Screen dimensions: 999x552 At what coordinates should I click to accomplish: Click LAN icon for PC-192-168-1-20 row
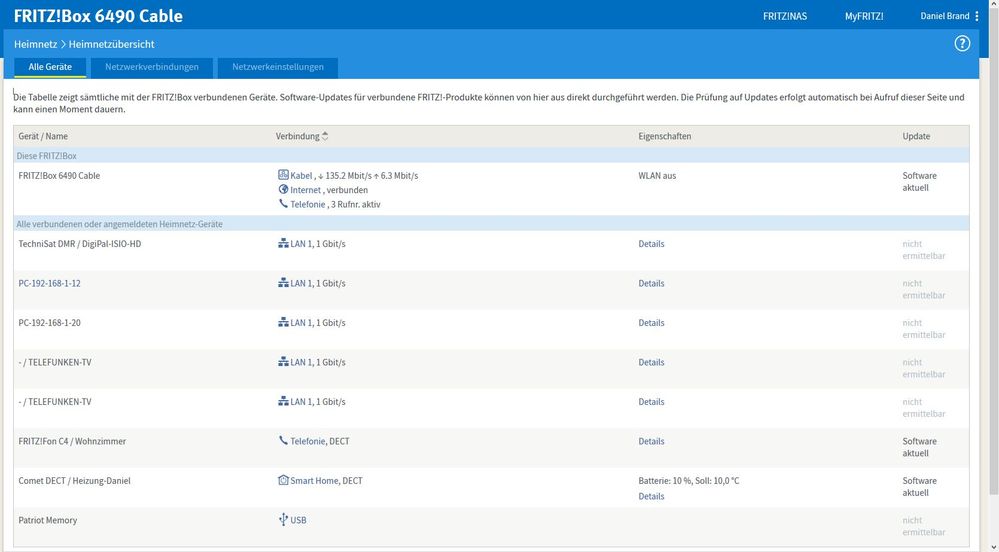[x=284, y=323]
